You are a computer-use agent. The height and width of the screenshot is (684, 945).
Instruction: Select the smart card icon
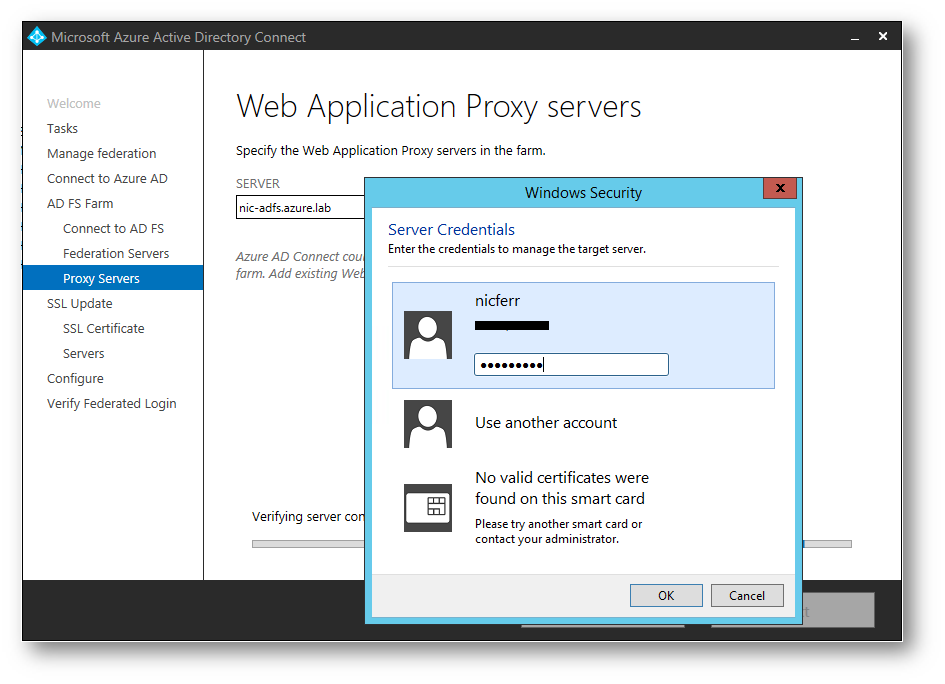(x=427, y=507)
